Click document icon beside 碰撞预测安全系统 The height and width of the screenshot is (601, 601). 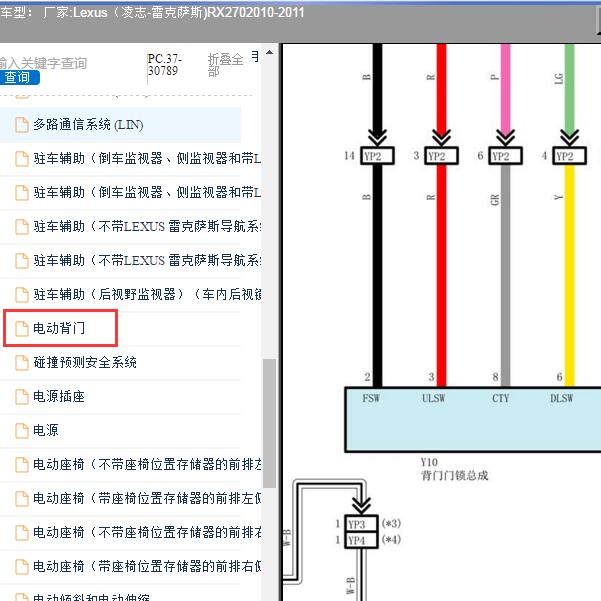pos(22,363)
